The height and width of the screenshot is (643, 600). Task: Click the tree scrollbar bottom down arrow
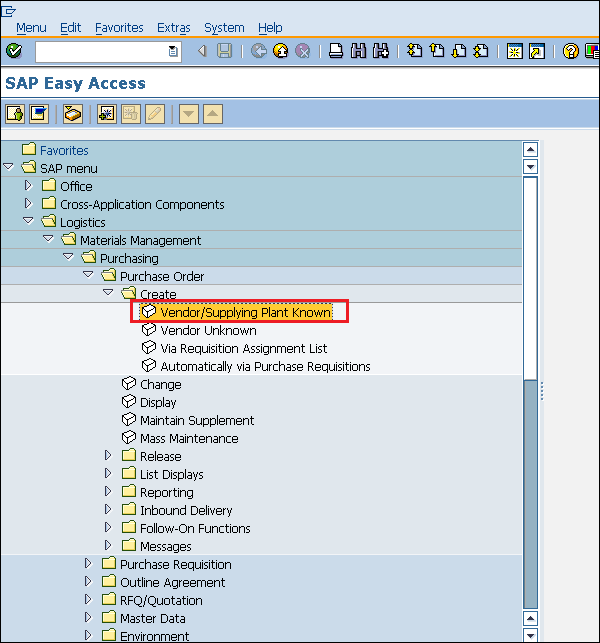click(x=530, y=636)
